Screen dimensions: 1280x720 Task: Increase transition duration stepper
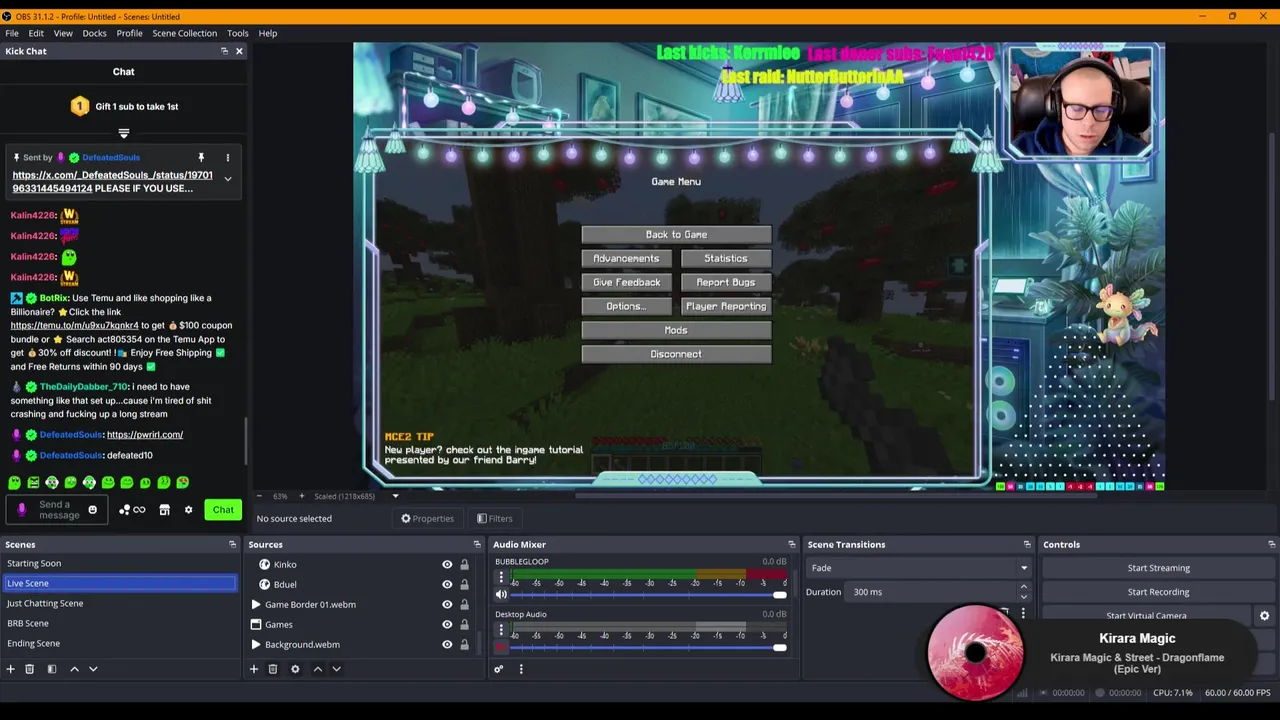1023,588
